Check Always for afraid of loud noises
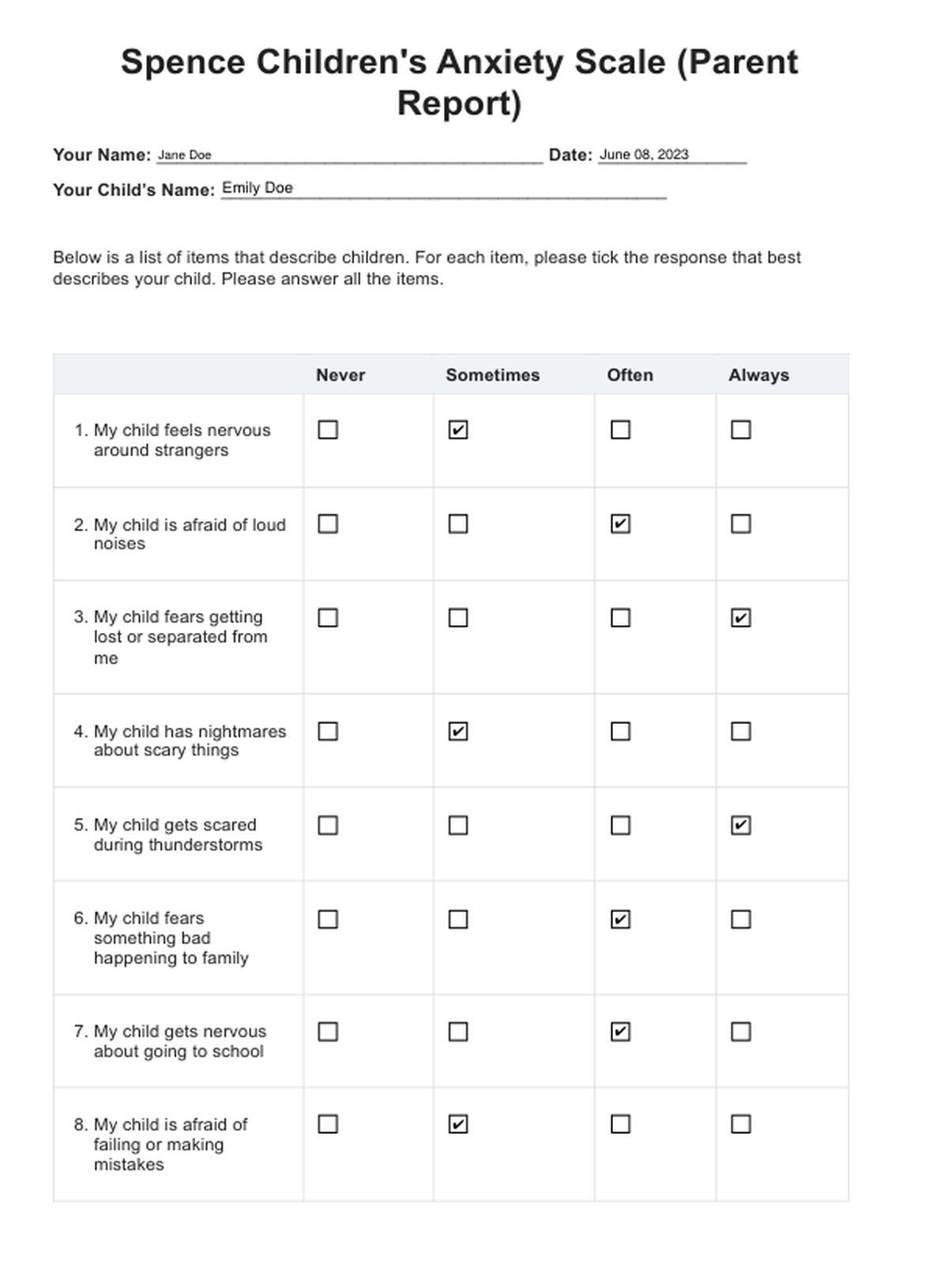Screen dimensions: 929x1288 coord(741,524)
